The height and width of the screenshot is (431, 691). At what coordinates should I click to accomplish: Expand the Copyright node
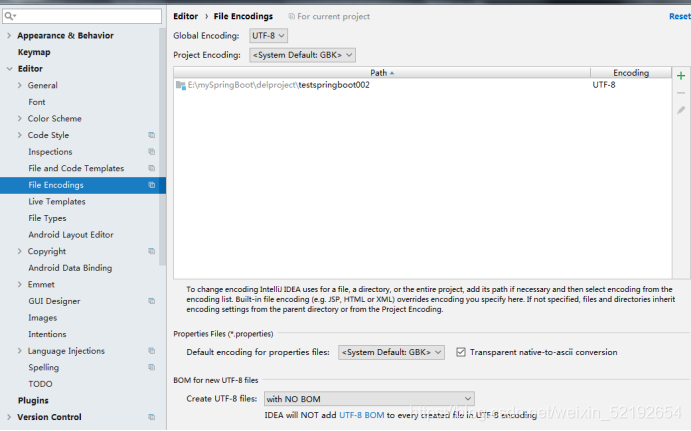(19, 251)
